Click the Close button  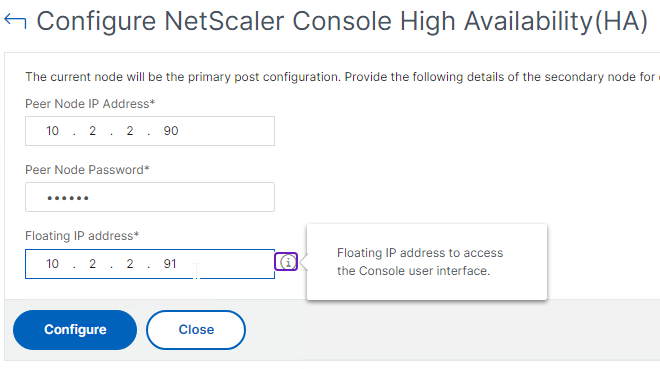pos(196,330)
